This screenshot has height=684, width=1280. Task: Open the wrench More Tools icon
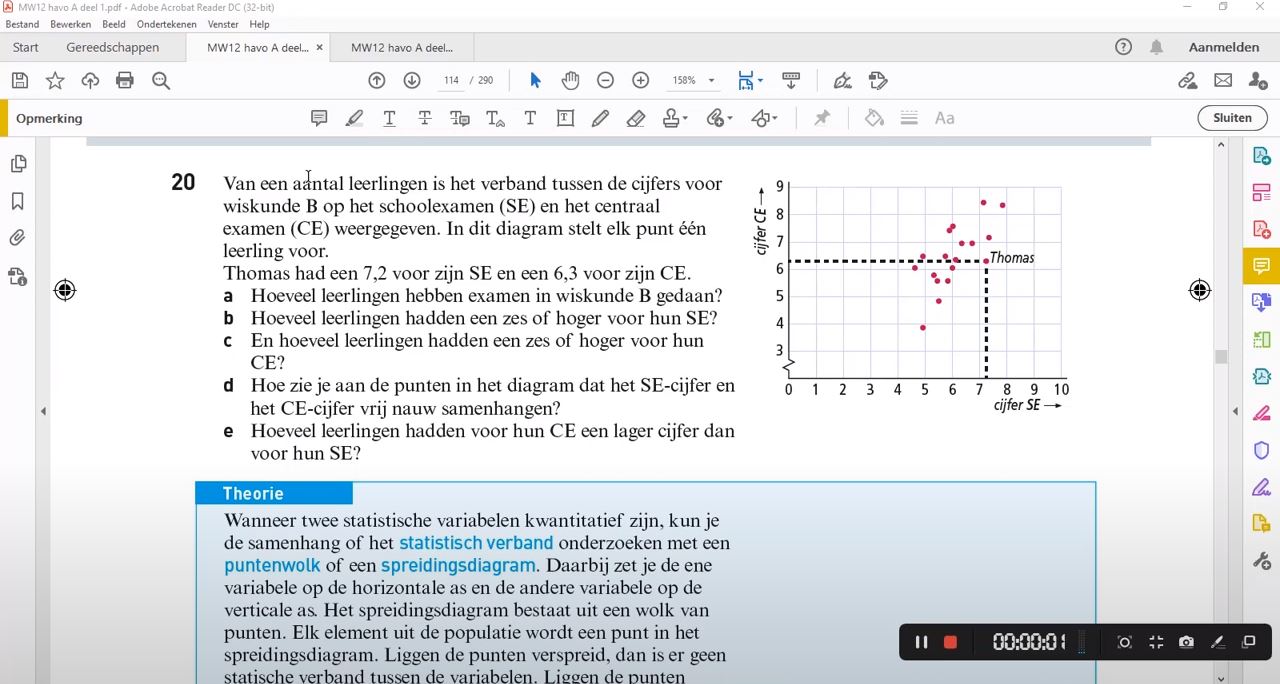[x=1262, y=561]
